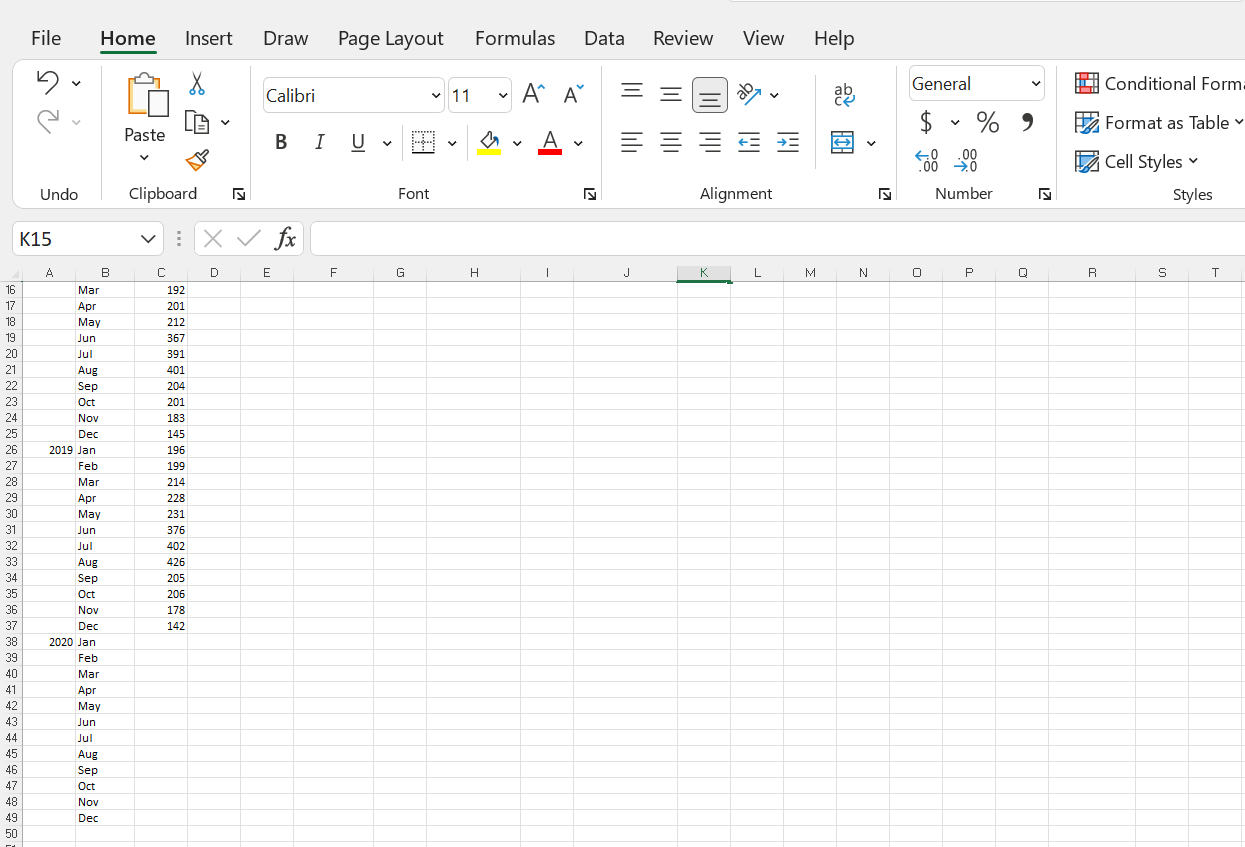Click the Bottom Align icon
1245x847 pixels.
point(710,95)
